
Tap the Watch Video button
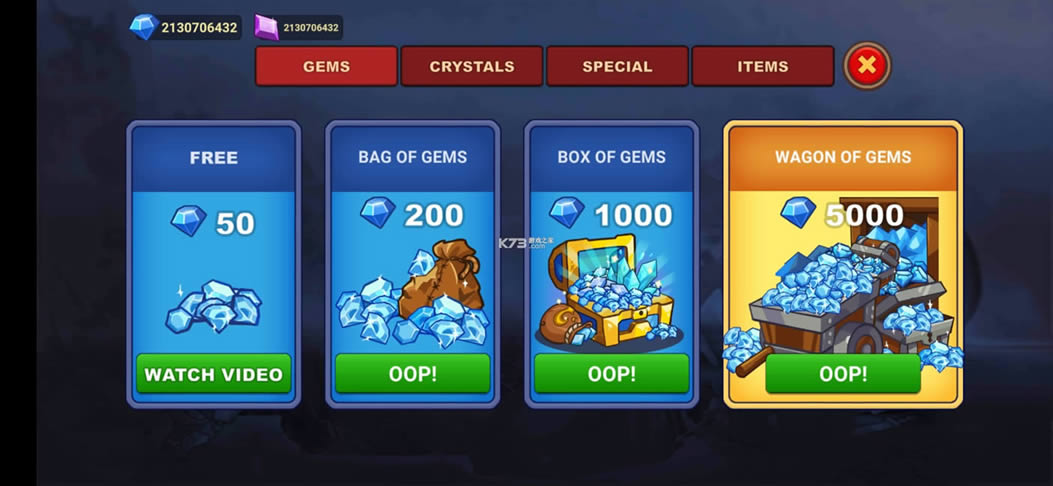214,373
